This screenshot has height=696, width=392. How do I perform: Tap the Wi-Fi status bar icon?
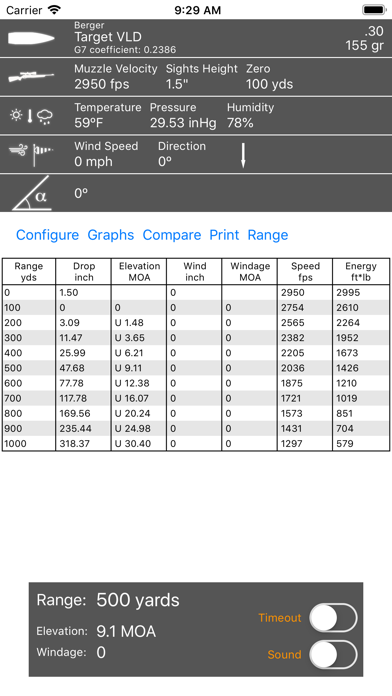coord(55,10)
